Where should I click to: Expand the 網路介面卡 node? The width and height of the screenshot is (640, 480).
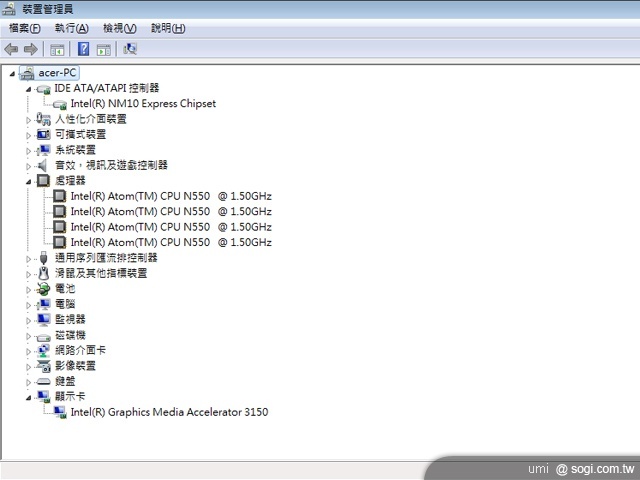click(x=28, y=351)
